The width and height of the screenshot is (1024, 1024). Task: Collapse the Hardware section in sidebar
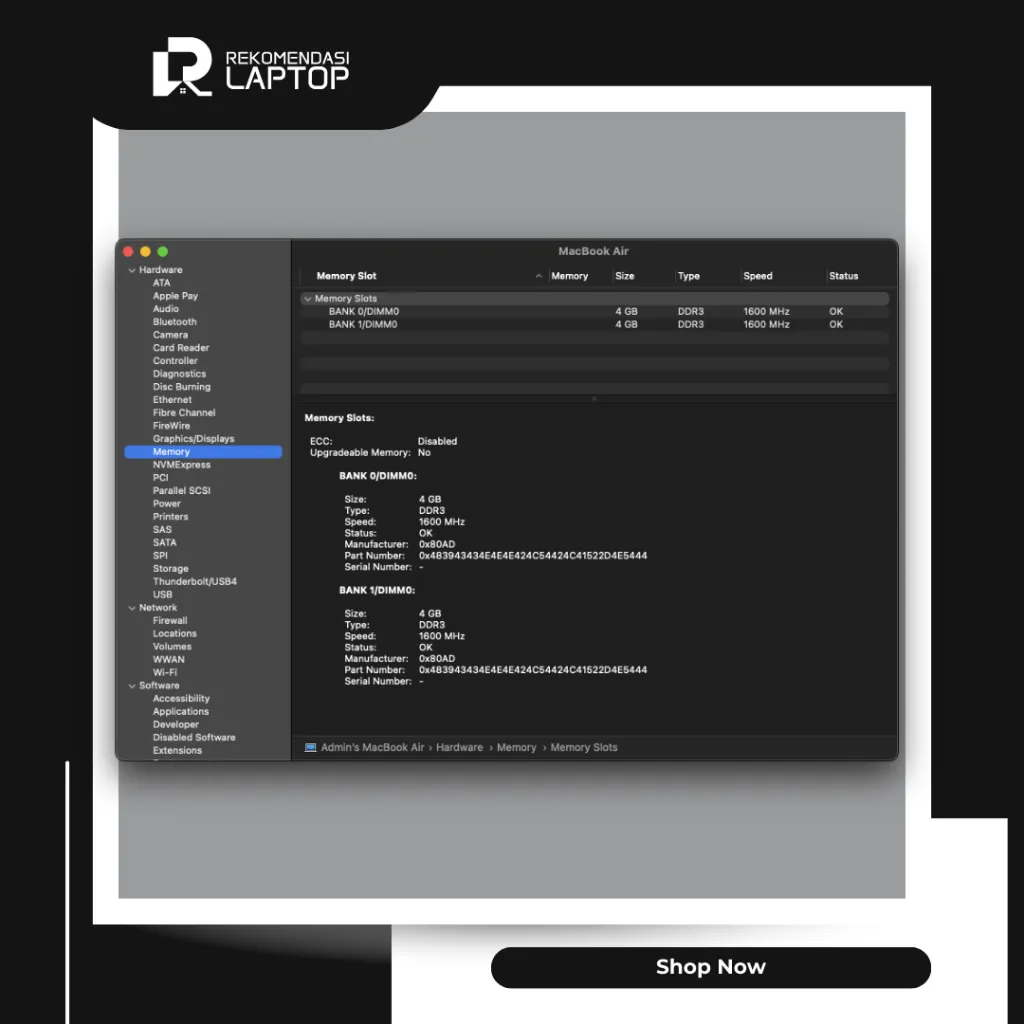click(132, 270)
